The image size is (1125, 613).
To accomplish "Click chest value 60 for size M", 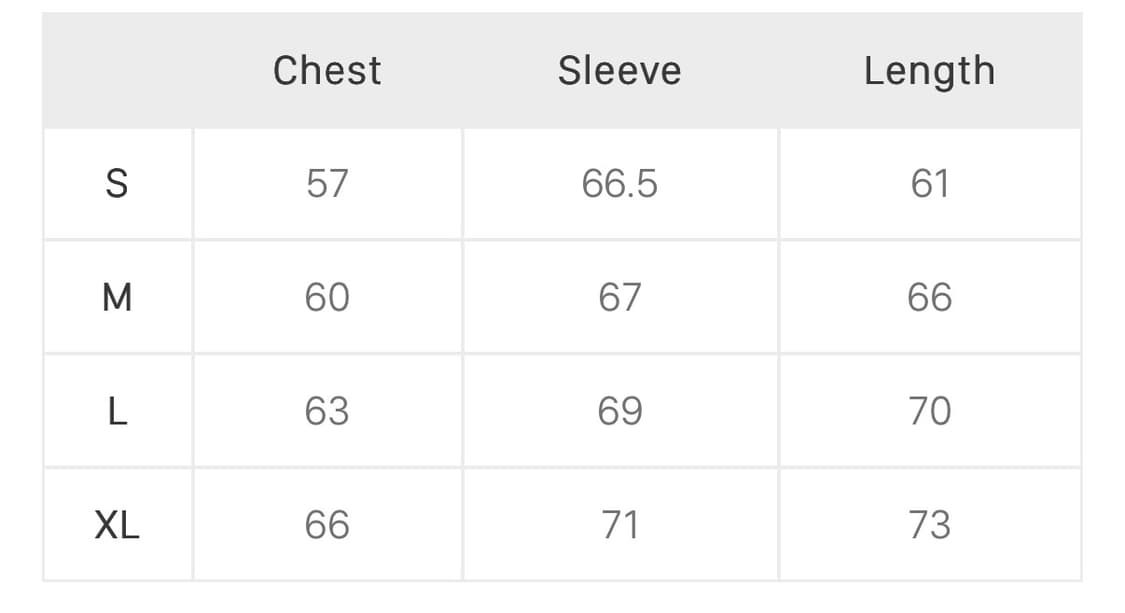I will coord(327,298).
